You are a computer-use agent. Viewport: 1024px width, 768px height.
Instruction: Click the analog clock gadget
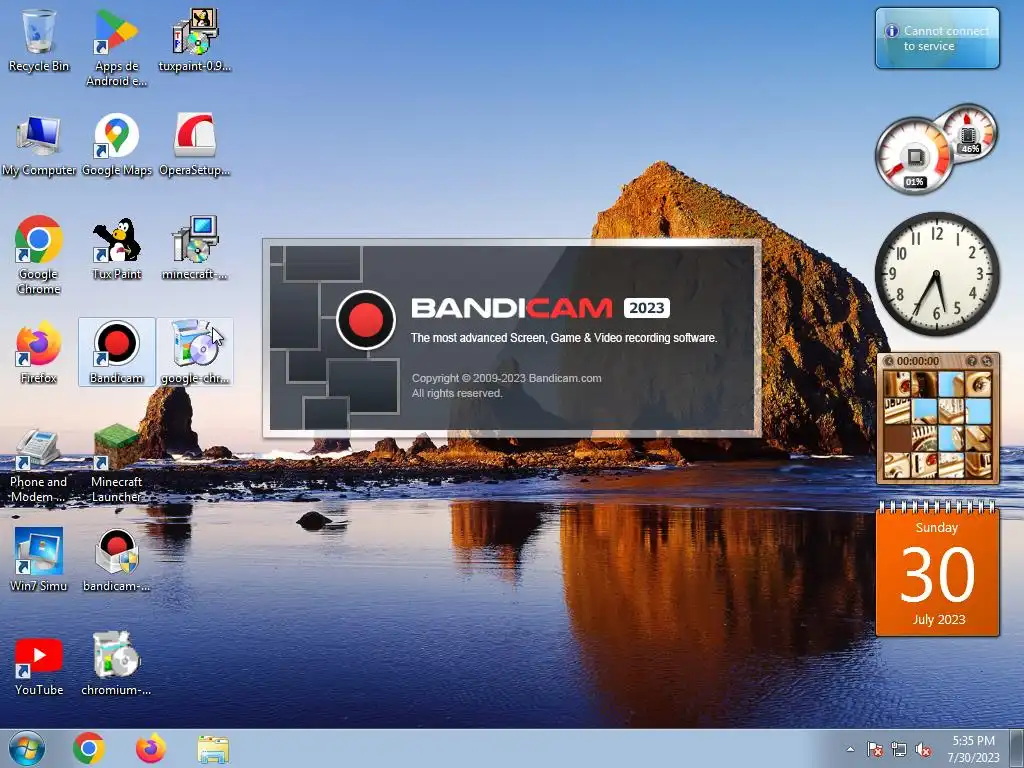pyautogui.click(x=937, y=274)
